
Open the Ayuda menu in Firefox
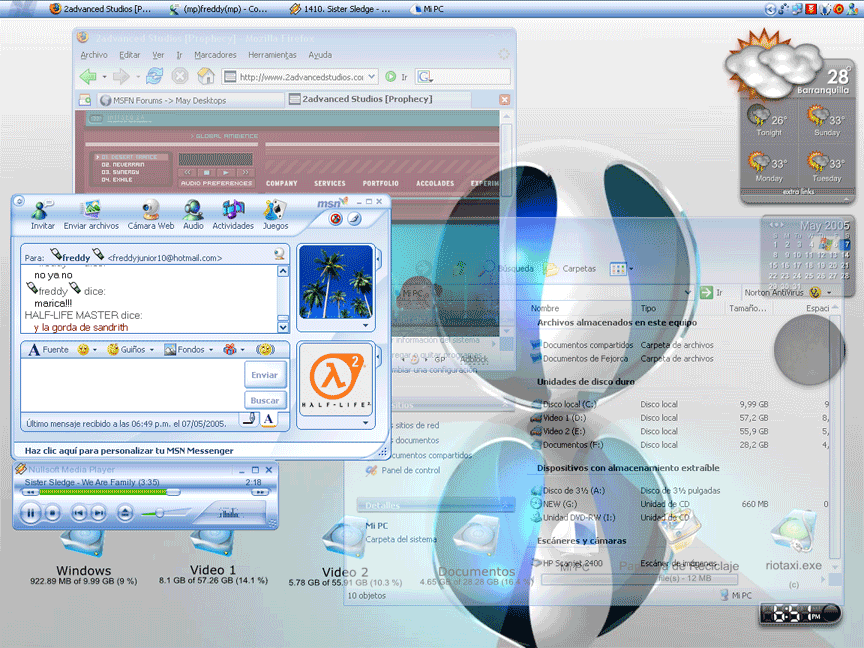point(320,55)
